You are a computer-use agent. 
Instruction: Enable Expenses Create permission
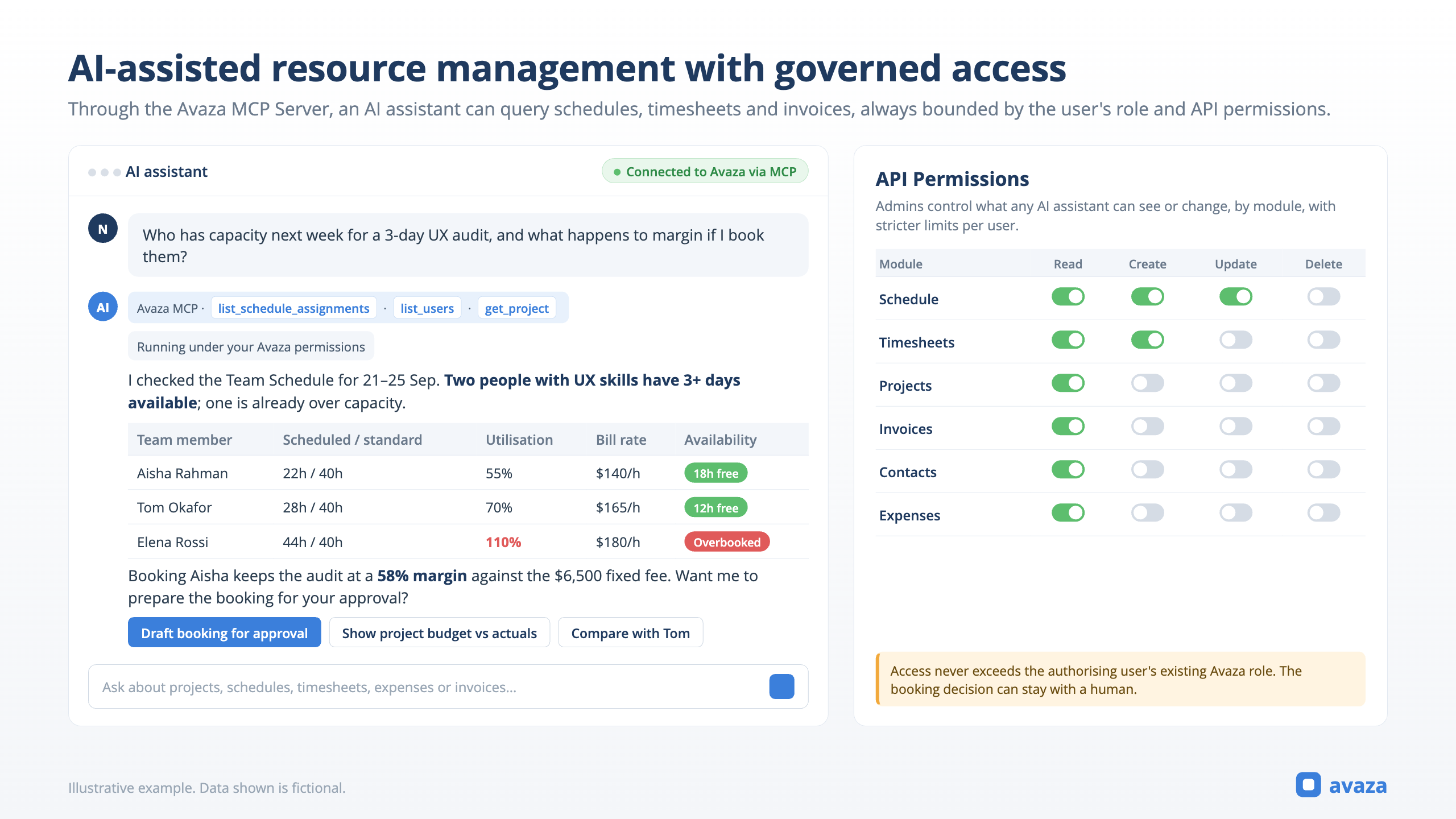tap(1147, 513)
